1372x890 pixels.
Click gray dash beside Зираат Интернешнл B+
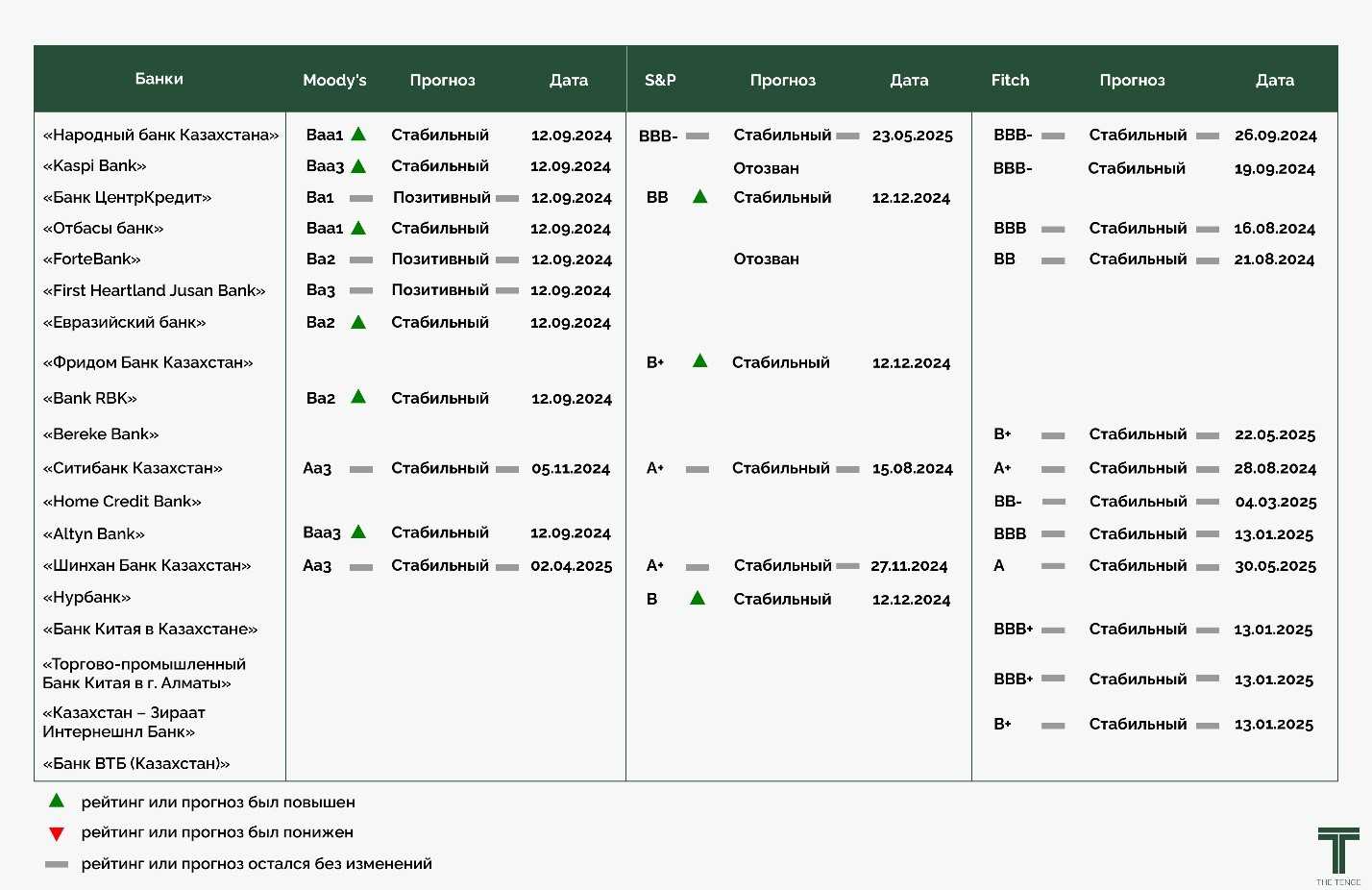(x=1053, y=726)
